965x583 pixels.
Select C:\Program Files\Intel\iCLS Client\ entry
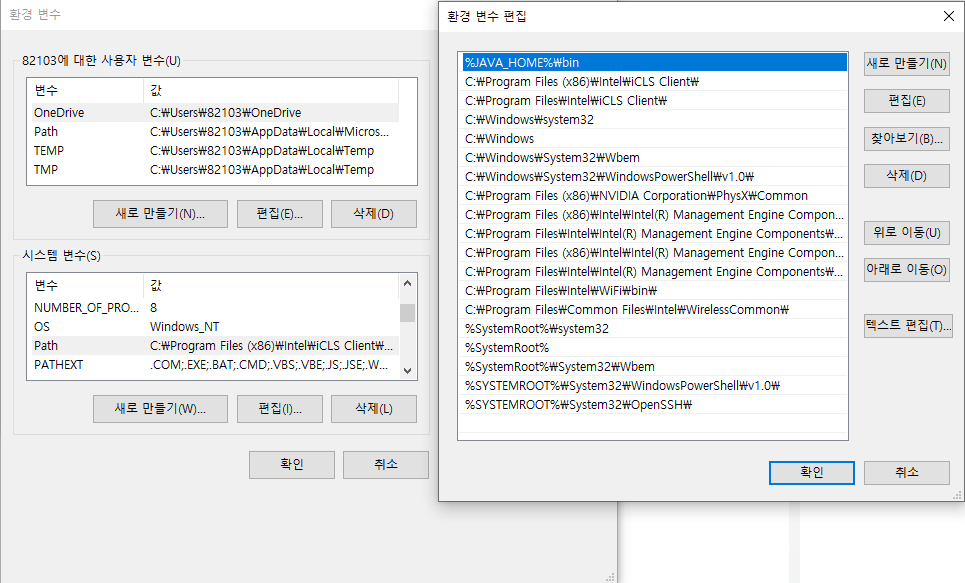pos(655,101)
